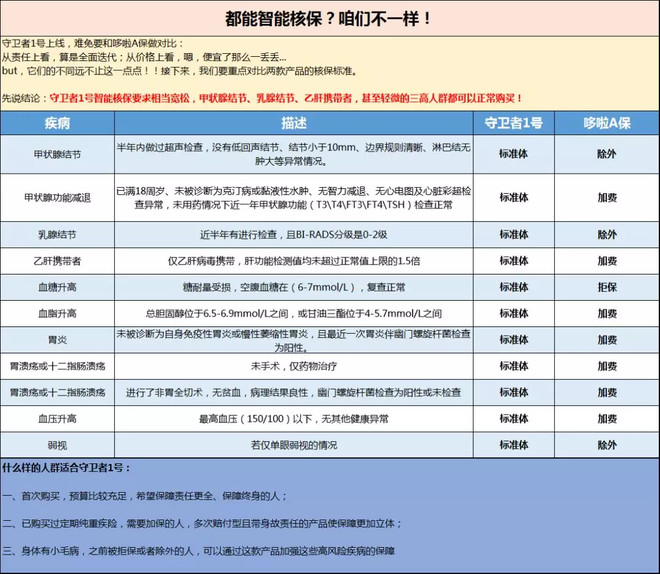
Task: Select "标准体" in the 非胃全切术 row
Action: (x=514, y=392)
